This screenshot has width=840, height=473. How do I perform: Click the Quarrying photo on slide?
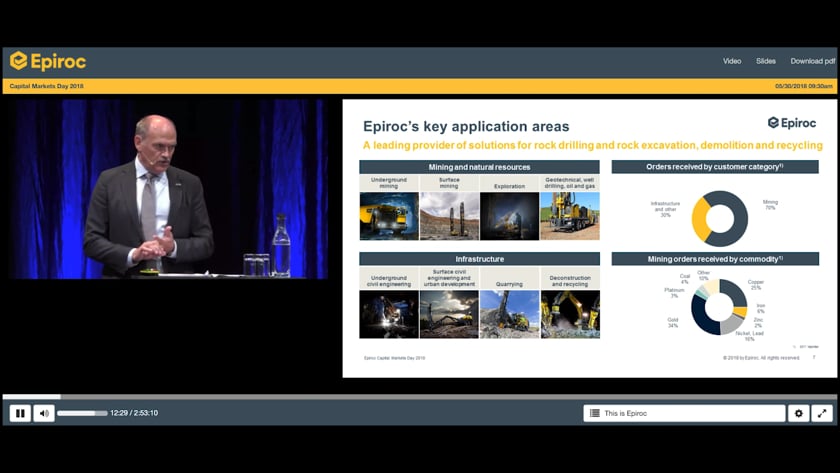[x=509, y=314]
